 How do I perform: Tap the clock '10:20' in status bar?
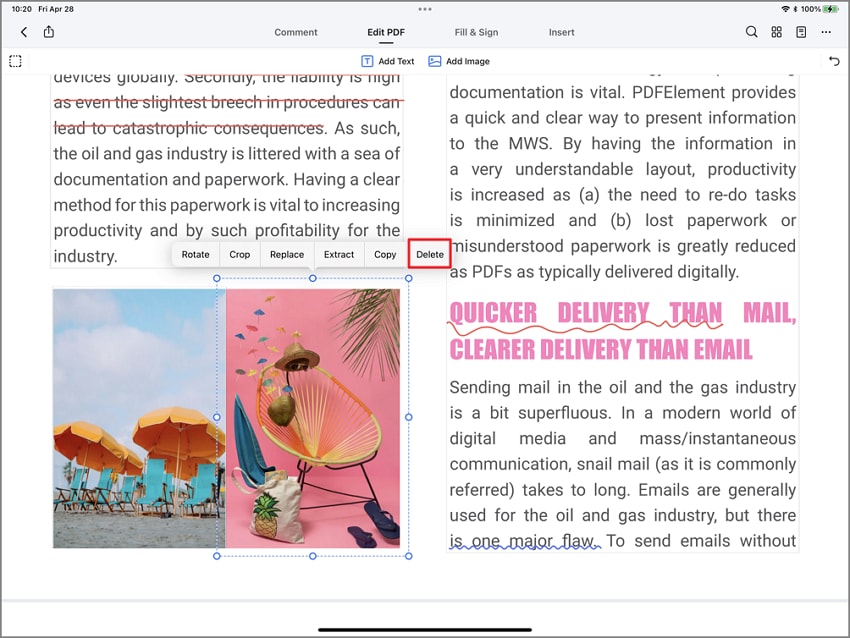pyautogui.click(x=21, y=9)
